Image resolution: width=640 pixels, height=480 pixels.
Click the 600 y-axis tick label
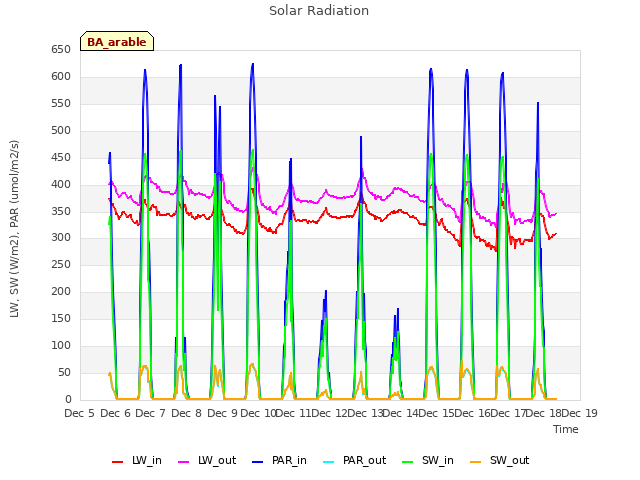(61, 77)
